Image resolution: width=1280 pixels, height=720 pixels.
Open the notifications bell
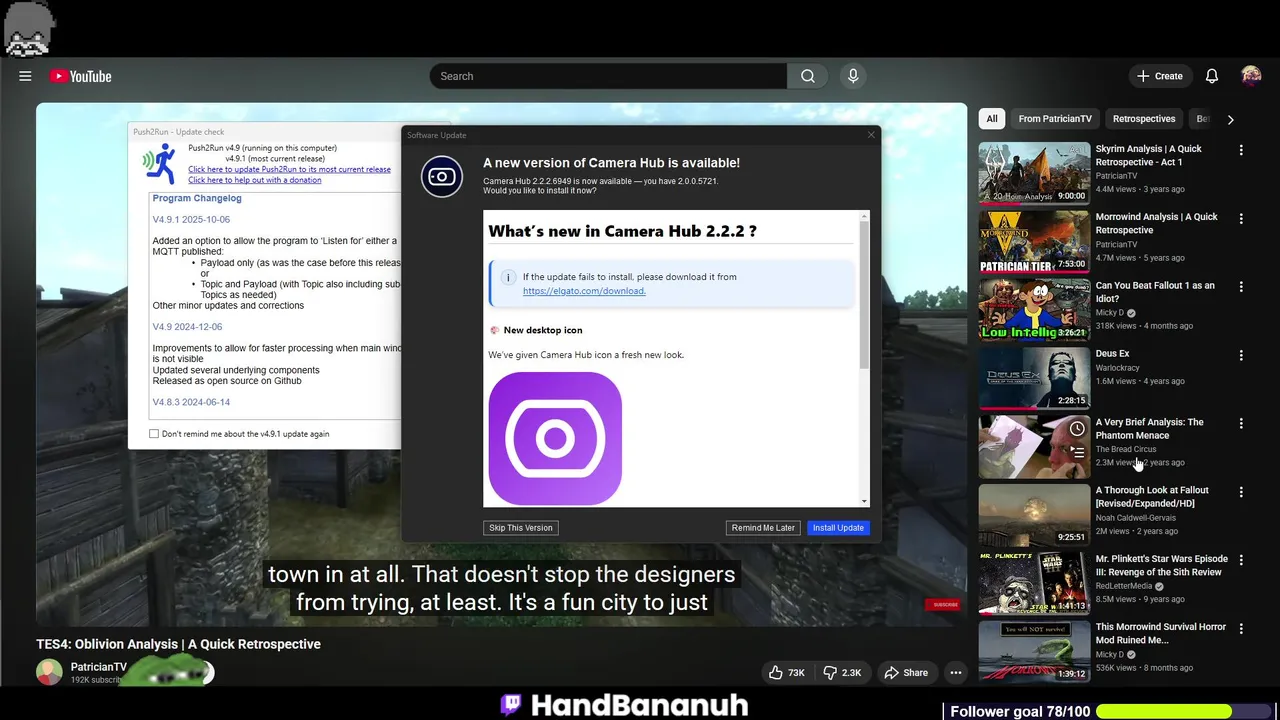1212,76
